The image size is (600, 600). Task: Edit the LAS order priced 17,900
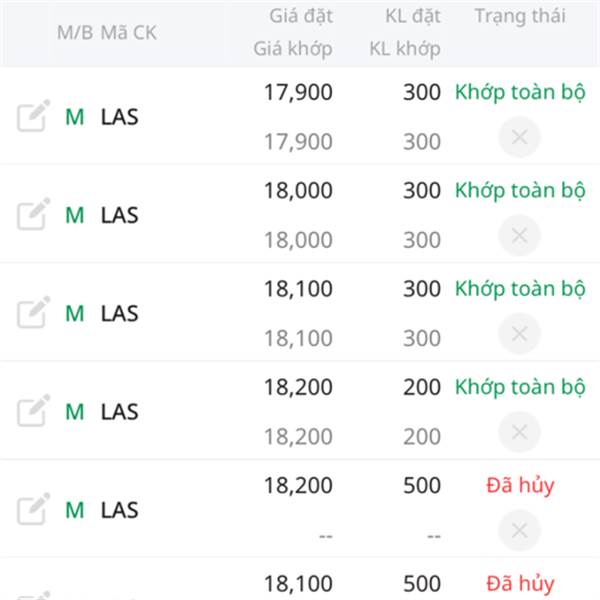(x=33, y=115)
